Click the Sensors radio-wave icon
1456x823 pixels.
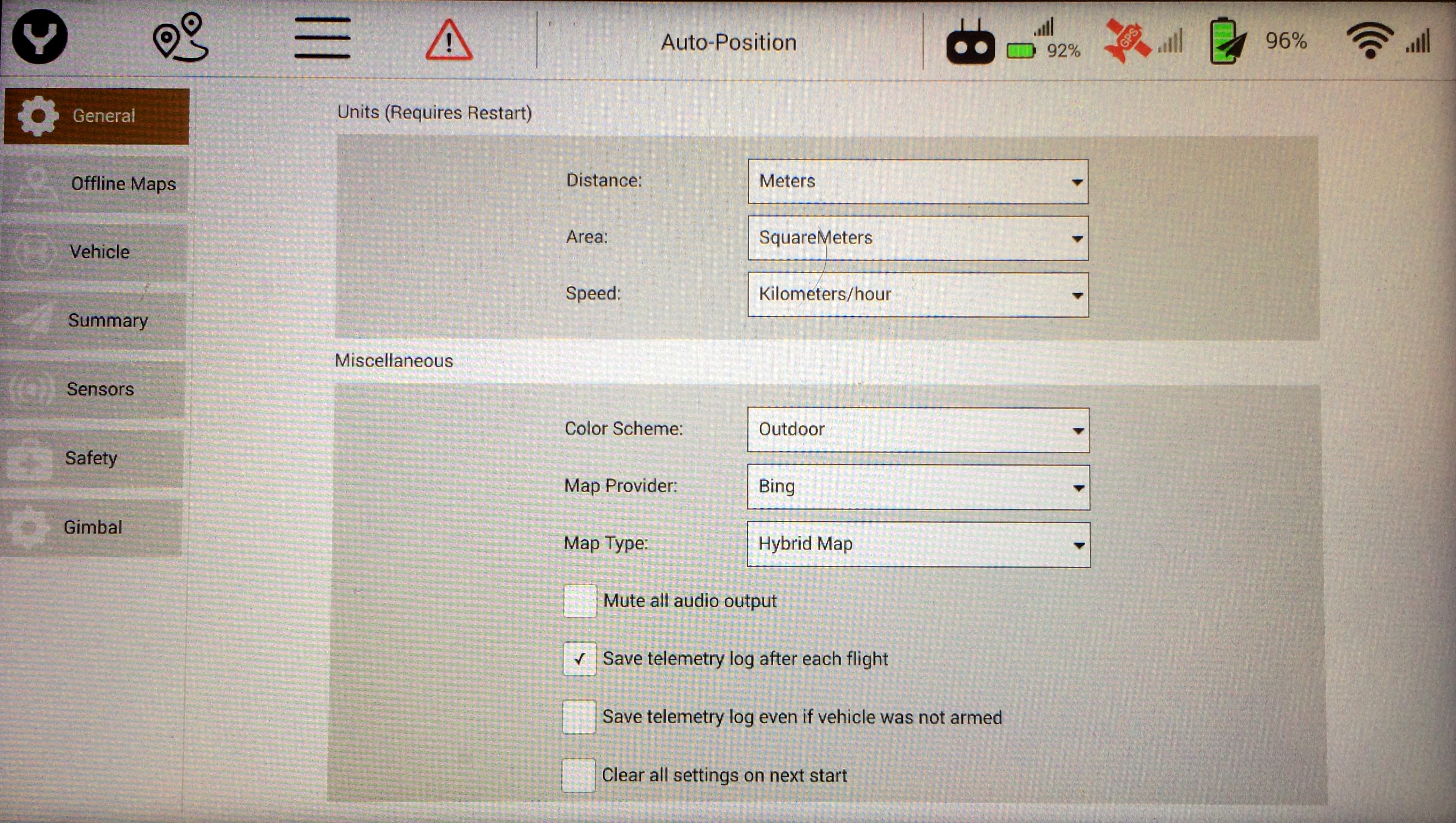pyautogui.click(x=31, y=390)
